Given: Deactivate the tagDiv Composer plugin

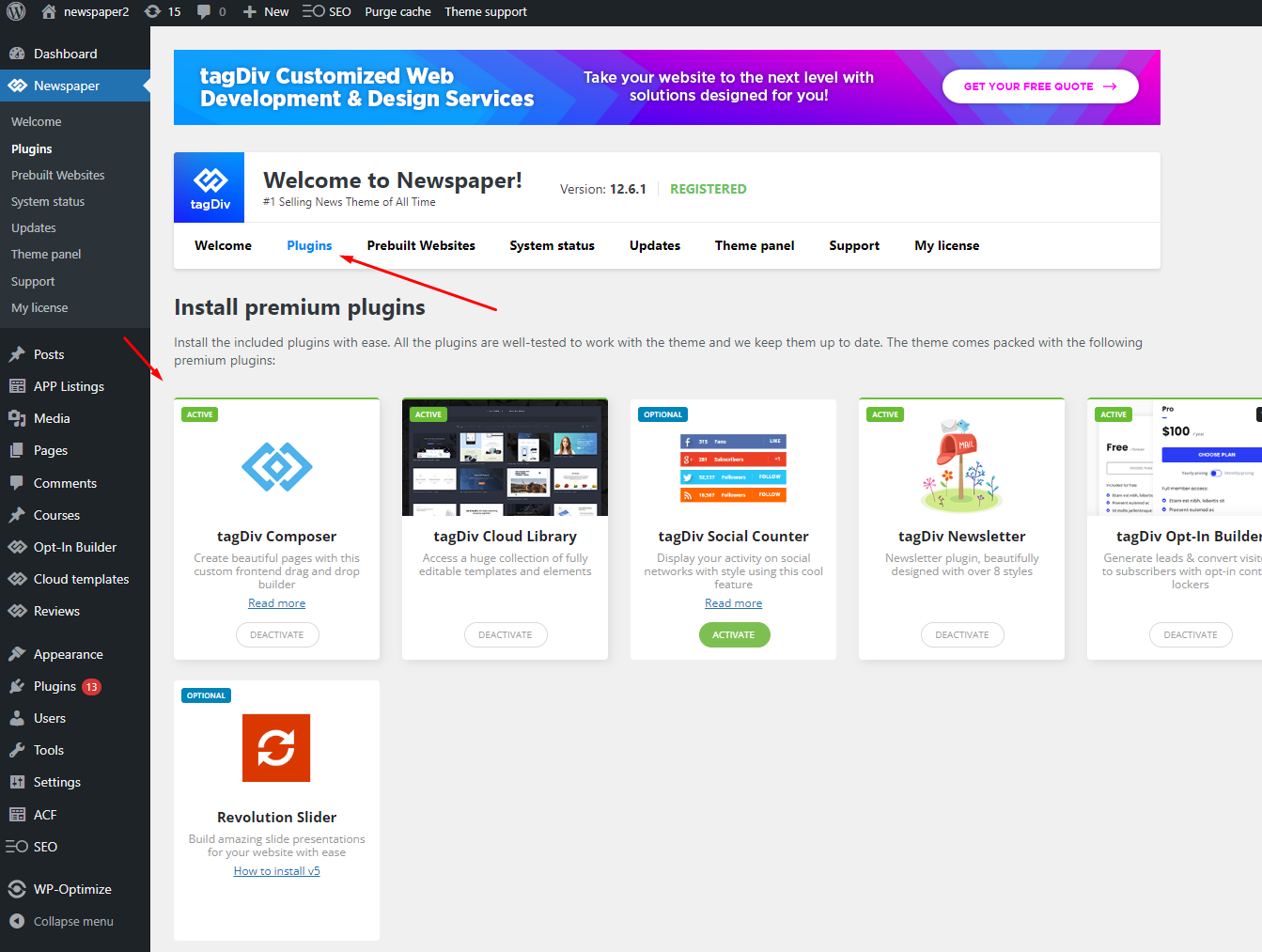Looking at the screenshot, I should click(x=277, y=635).
